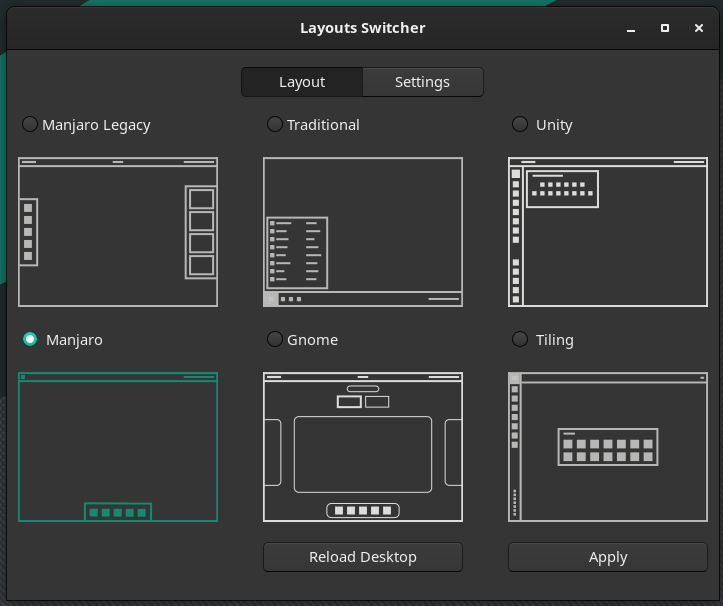
Task: Pick the Gnome layout radio button
Action: pyautogui.click(x=275, y=339)
